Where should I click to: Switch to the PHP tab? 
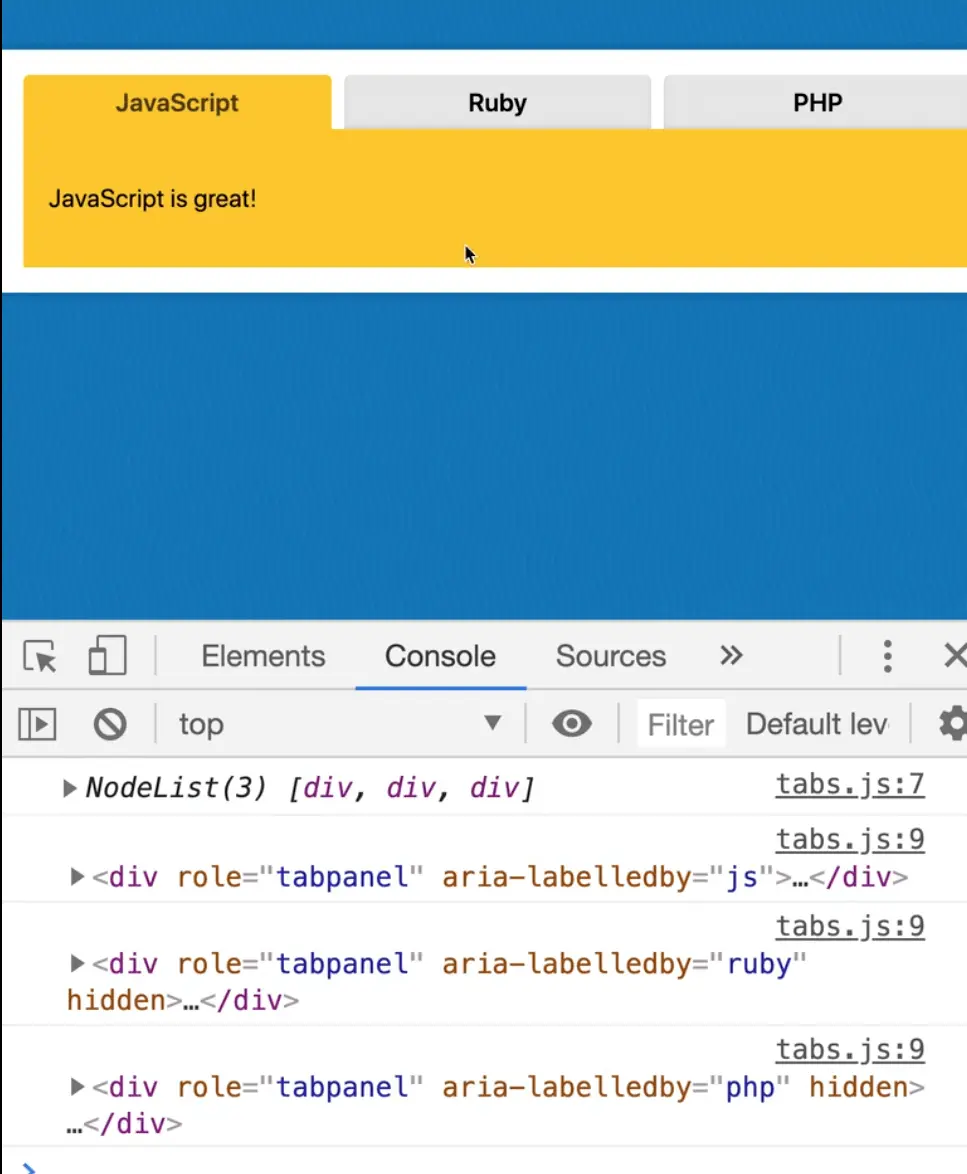pos(816,103)
